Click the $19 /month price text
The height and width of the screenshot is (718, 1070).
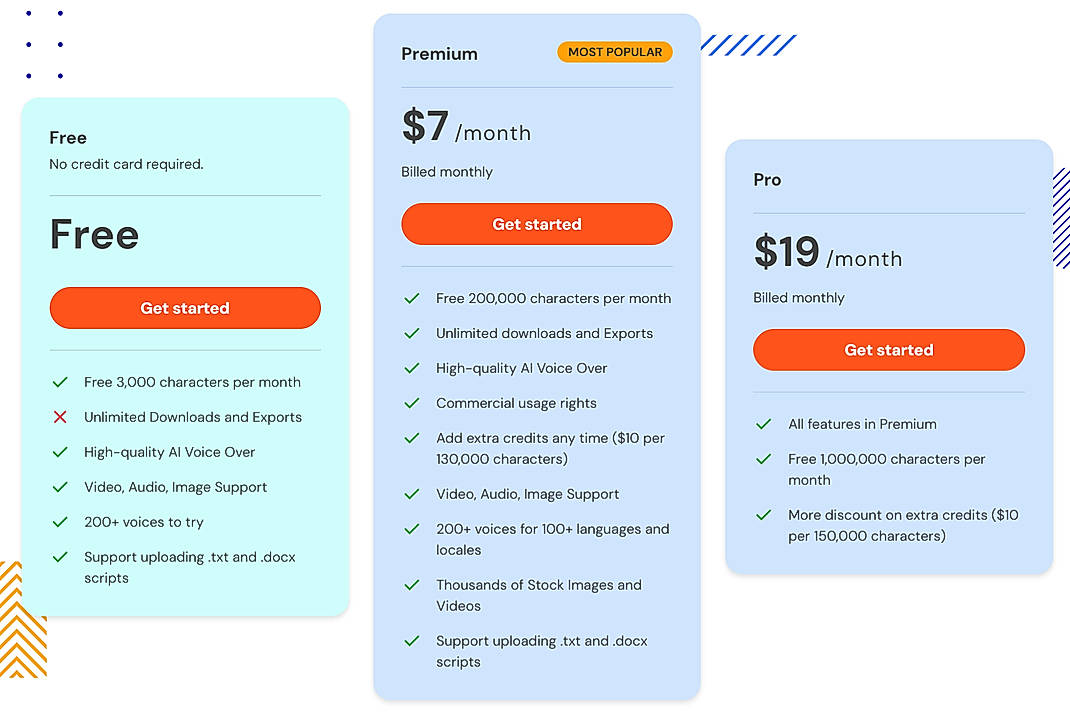click(827, 255)
